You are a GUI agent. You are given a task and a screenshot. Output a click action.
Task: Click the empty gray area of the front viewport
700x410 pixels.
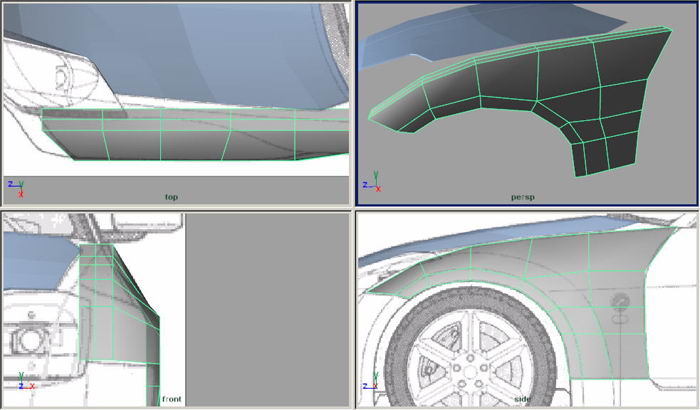tap(265, 310)
